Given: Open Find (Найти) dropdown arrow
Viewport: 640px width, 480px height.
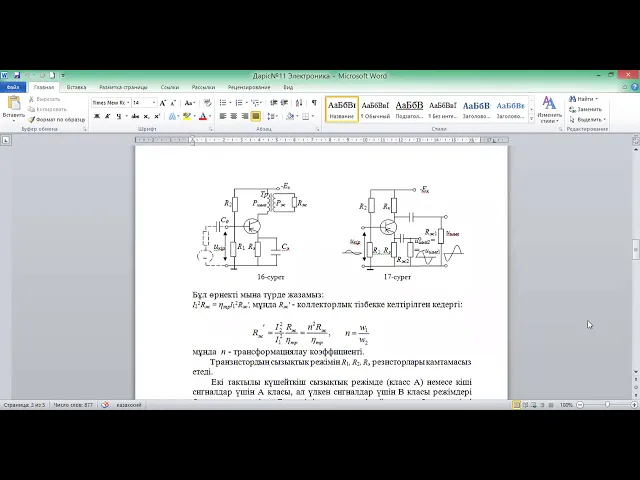Looking at the screenshot, I should coord(597,99).
